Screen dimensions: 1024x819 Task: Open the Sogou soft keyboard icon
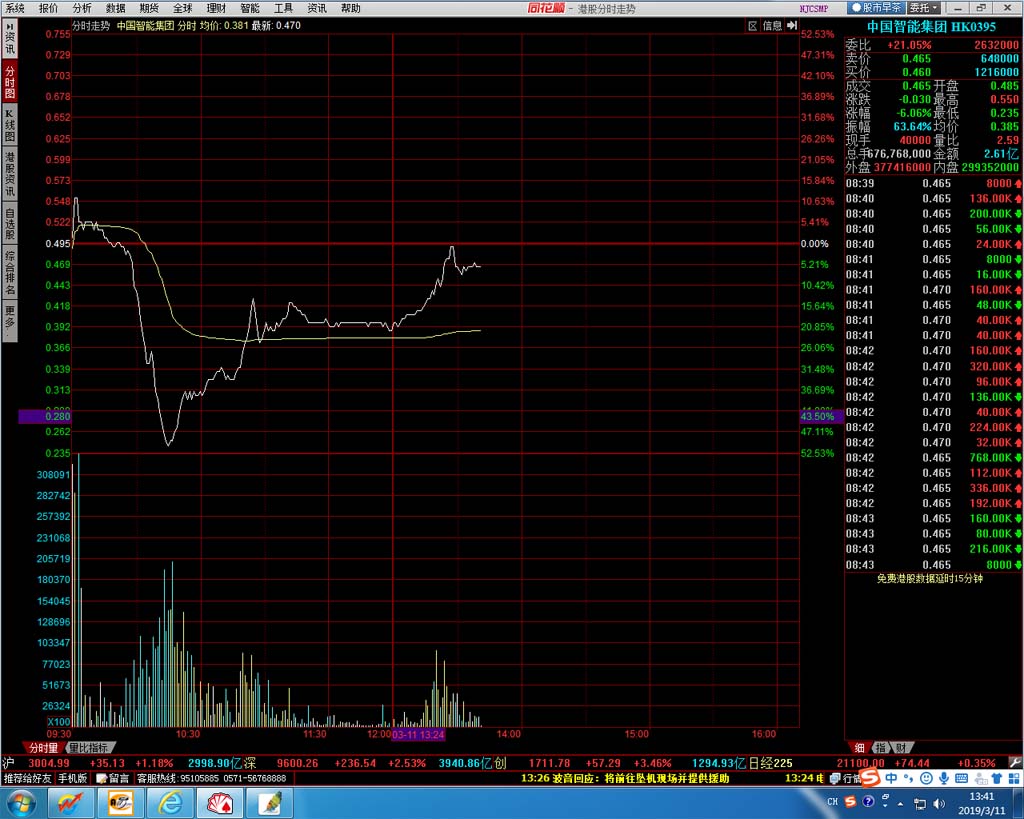[961, 778]
